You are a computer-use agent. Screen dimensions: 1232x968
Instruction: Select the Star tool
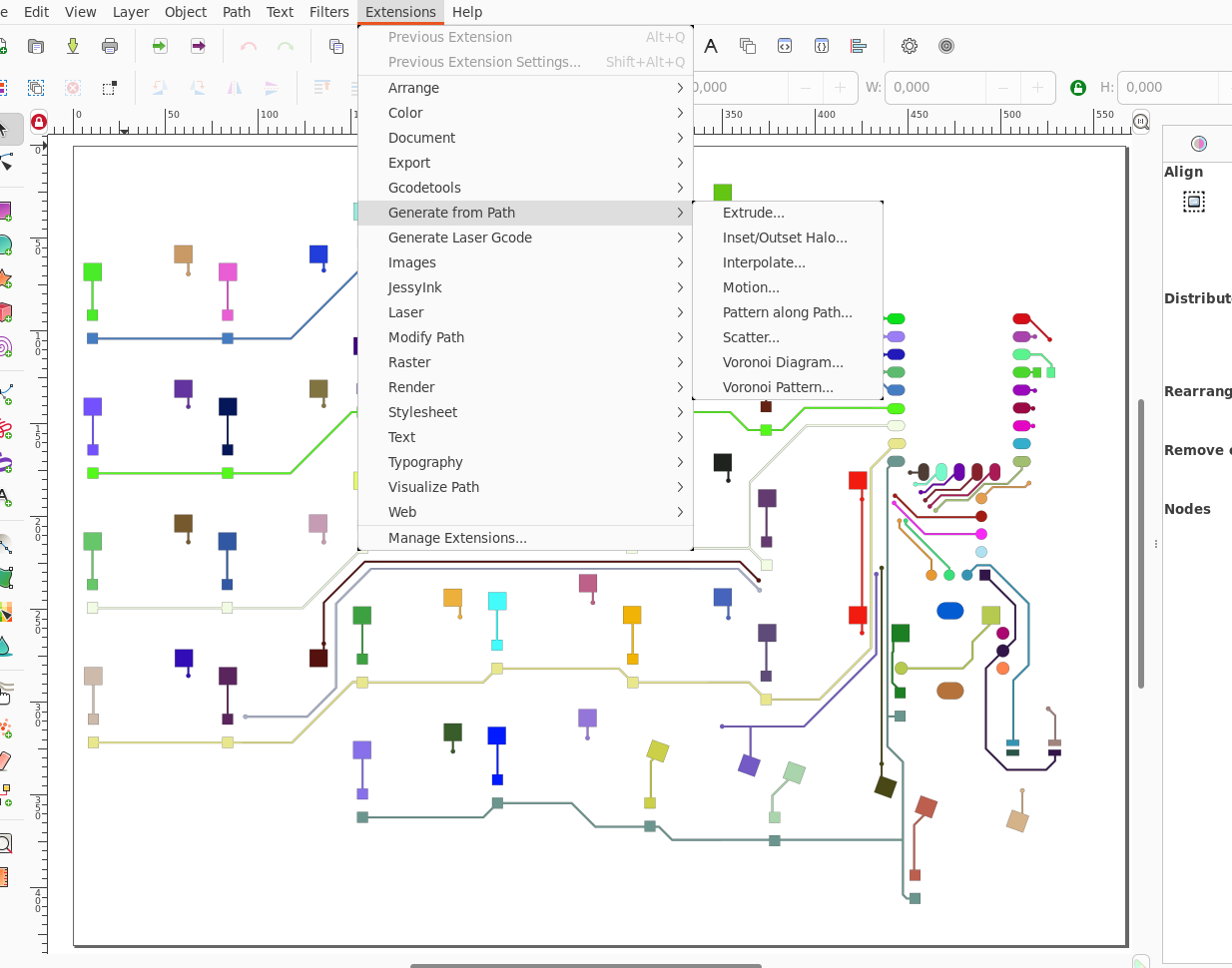pos(5,278)
